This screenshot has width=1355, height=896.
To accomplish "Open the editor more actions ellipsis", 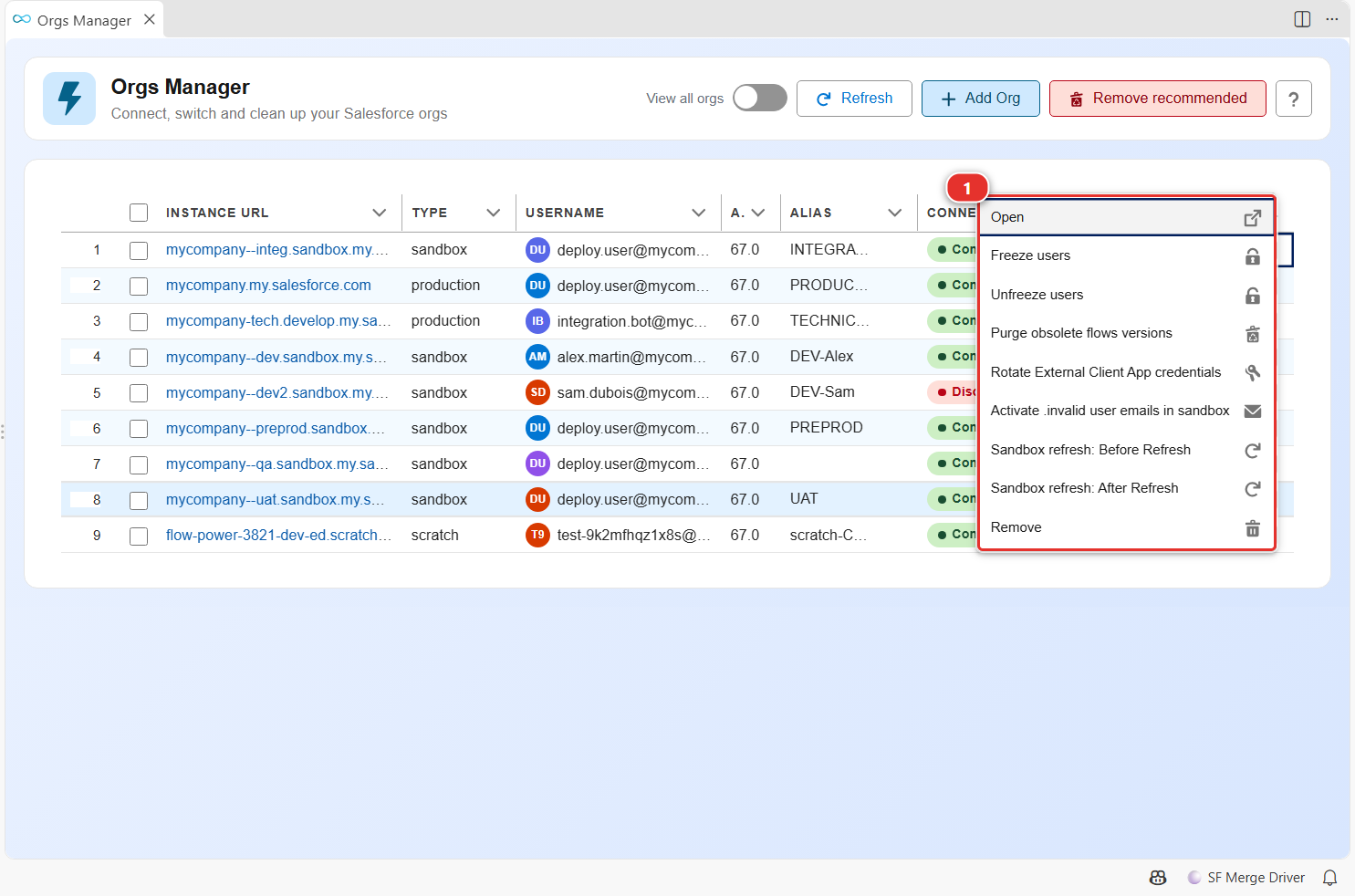I will pos(1332,19).
